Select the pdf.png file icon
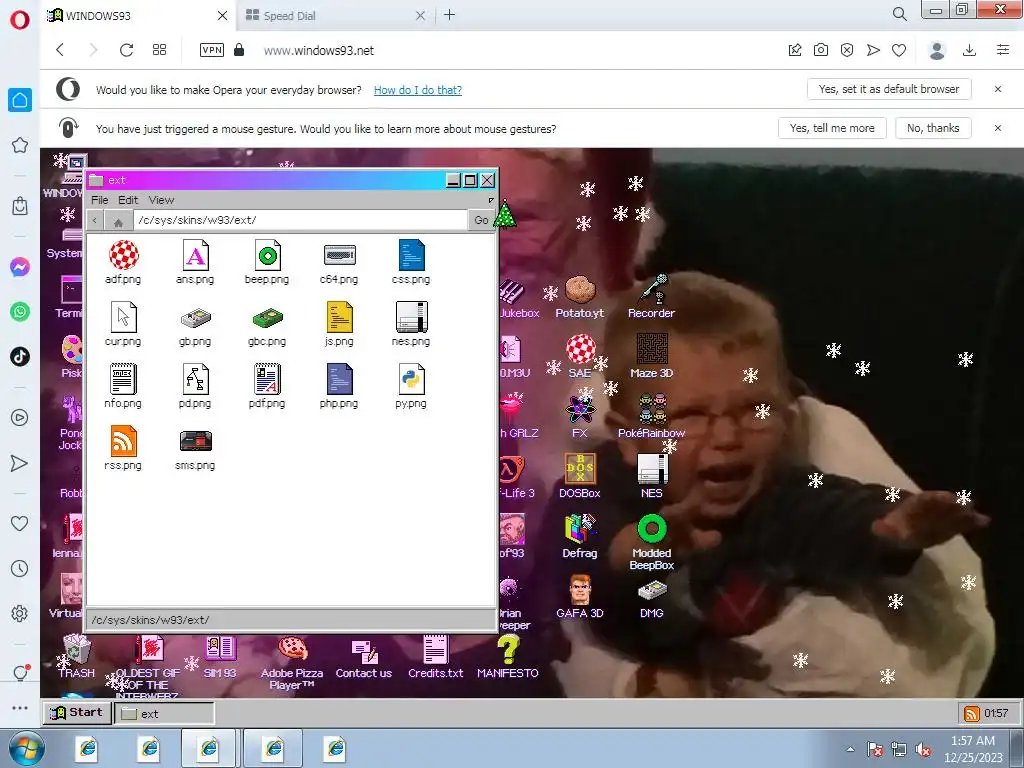 267,379
